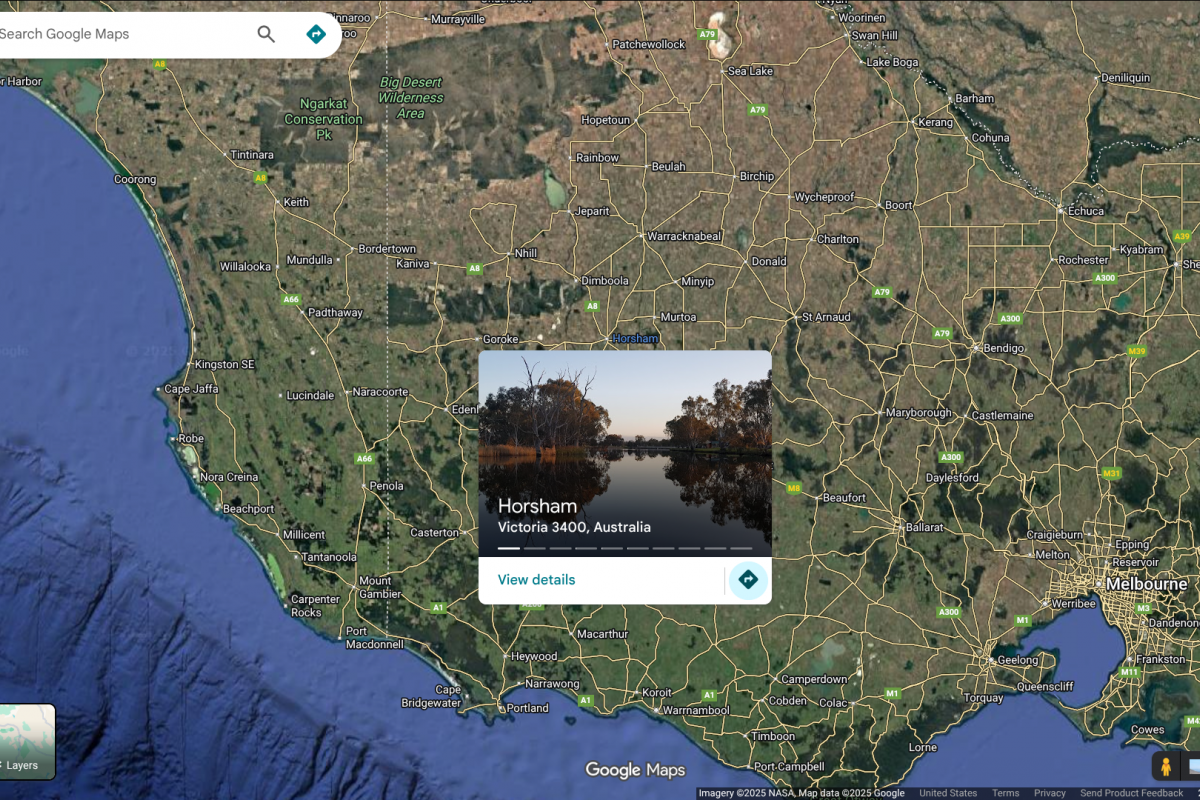The width and height of the screenshot is (1200, 800).
Task: Click the M8 highway shield near Beaufort
Action: (x=794, y=488)
